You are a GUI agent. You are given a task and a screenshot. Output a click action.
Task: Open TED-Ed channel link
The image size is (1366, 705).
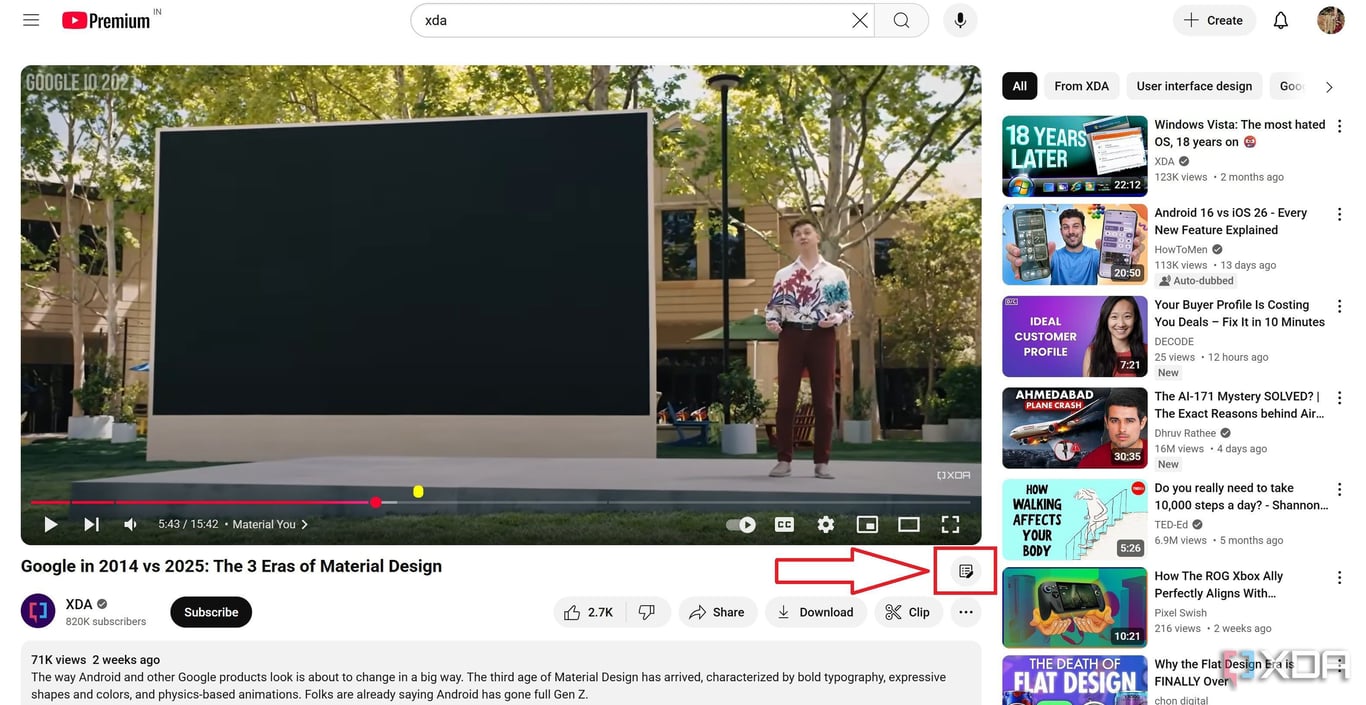pyautogui.click(x=1172, y=524)
